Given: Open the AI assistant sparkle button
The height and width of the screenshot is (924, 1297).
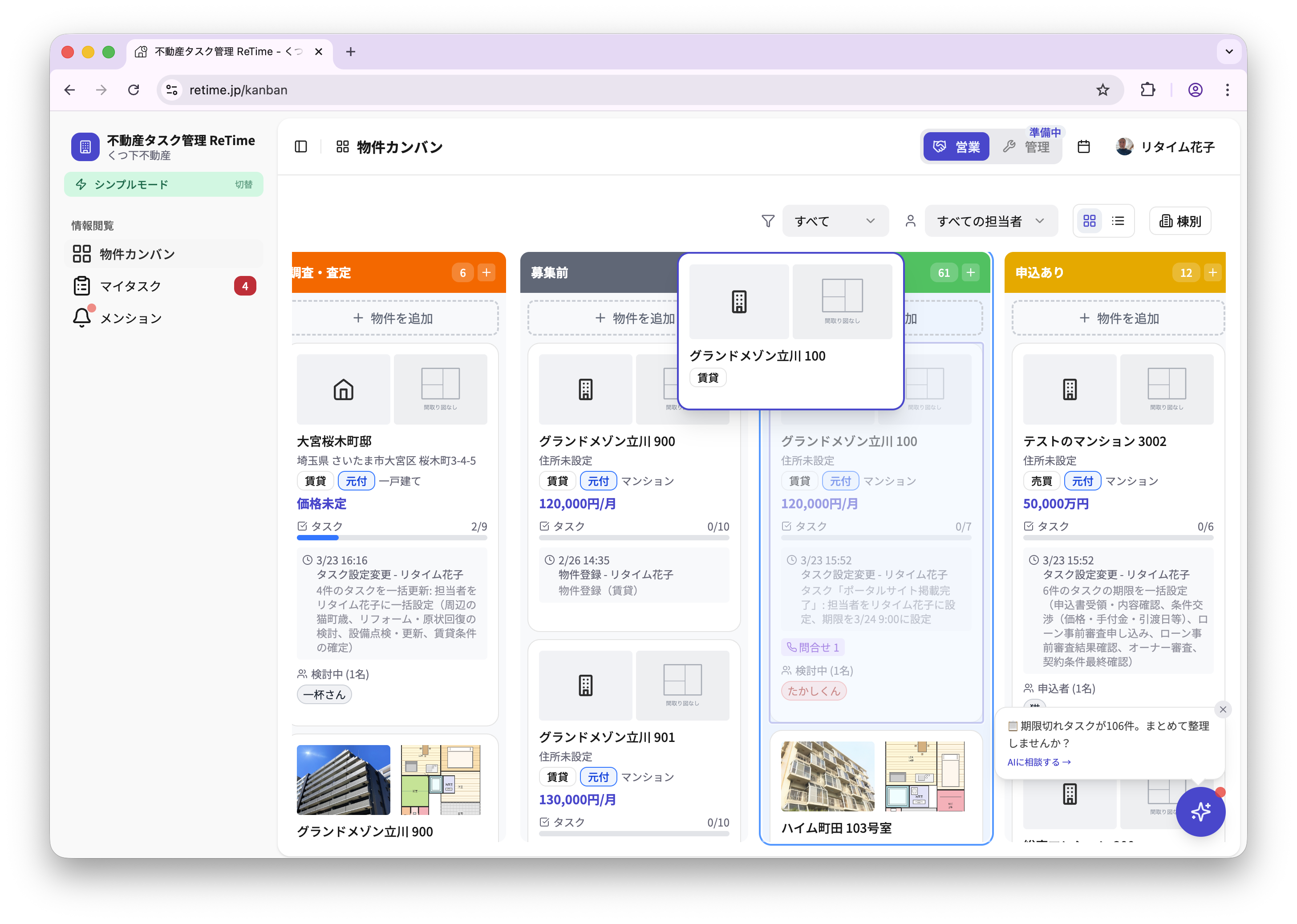Looking at the screenshot, I should tap(1200, 811).
